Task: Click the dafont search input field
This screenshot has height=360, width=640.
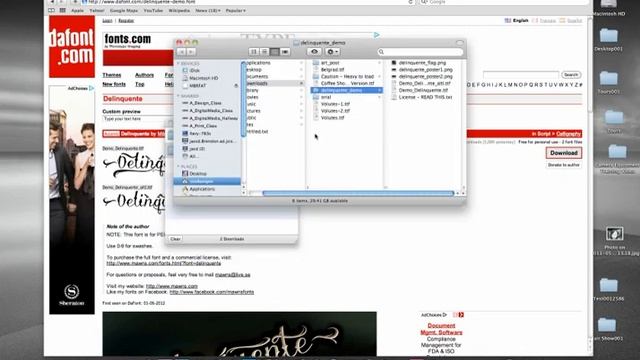Action: (521, 75)
